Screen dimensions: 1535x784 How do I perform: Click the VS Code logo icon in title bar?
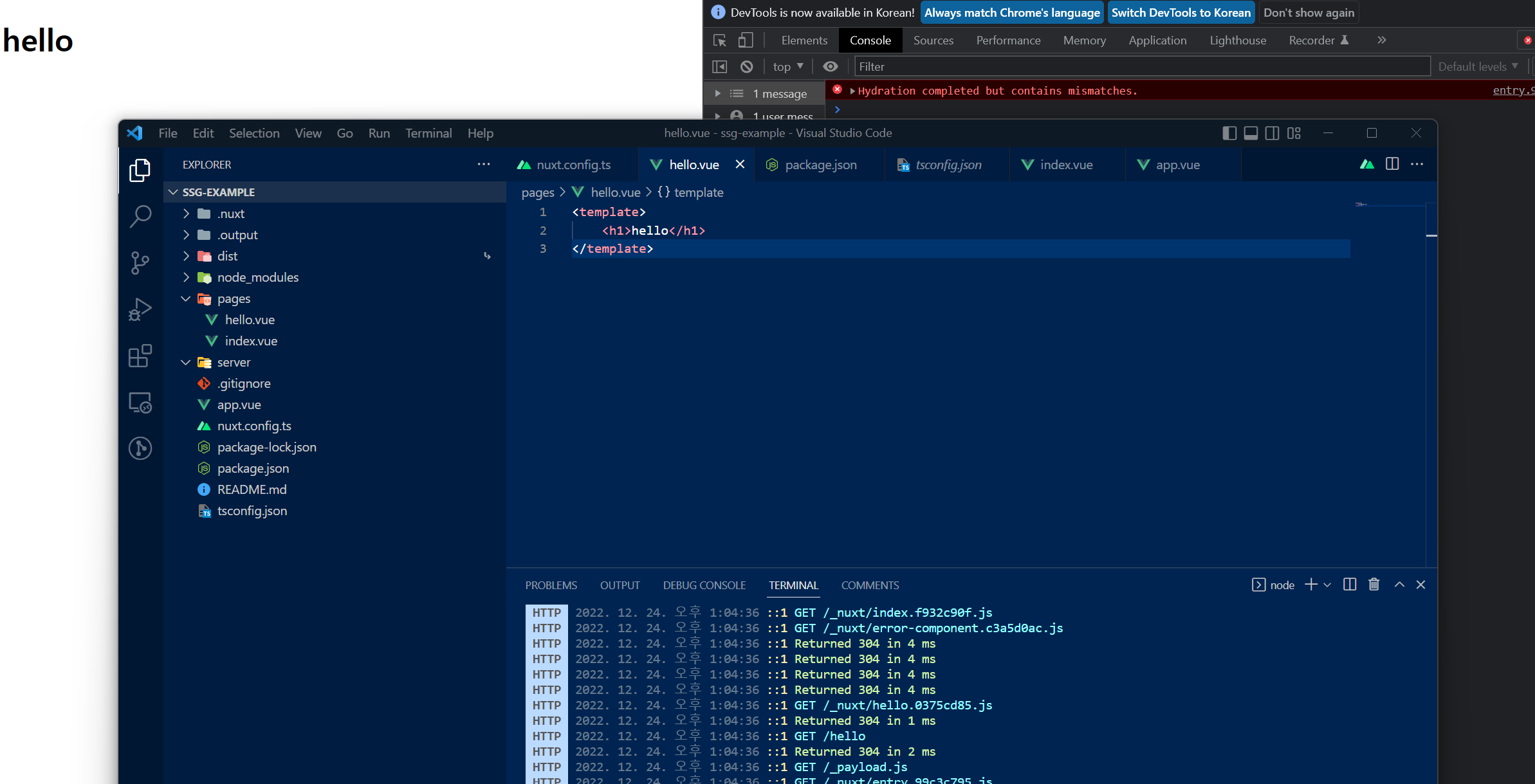(135, 133)
